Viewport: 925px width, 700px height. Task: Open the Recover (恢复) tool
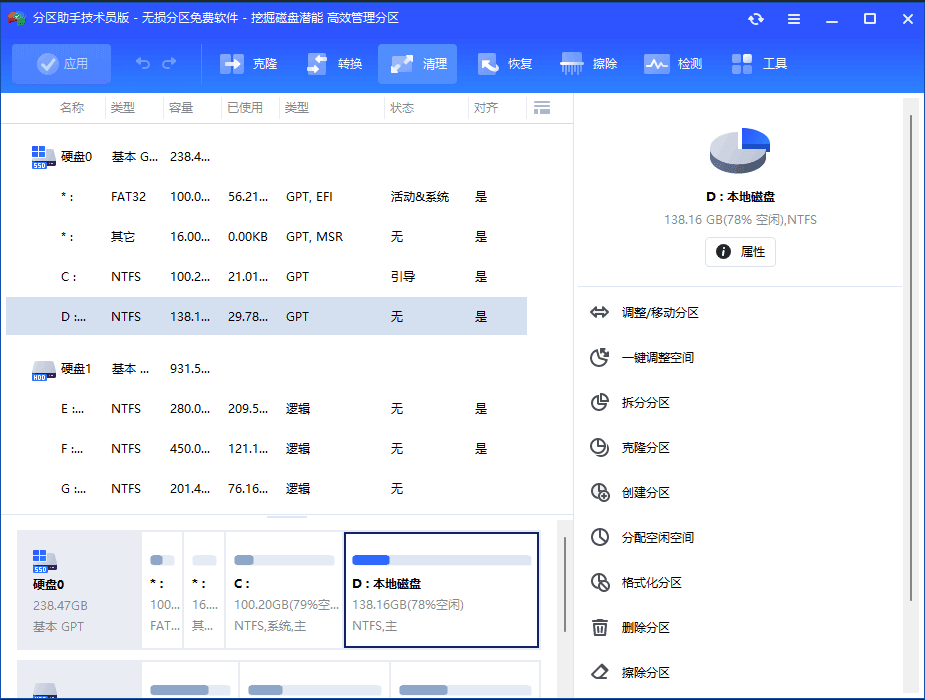[x=505, y=62]
